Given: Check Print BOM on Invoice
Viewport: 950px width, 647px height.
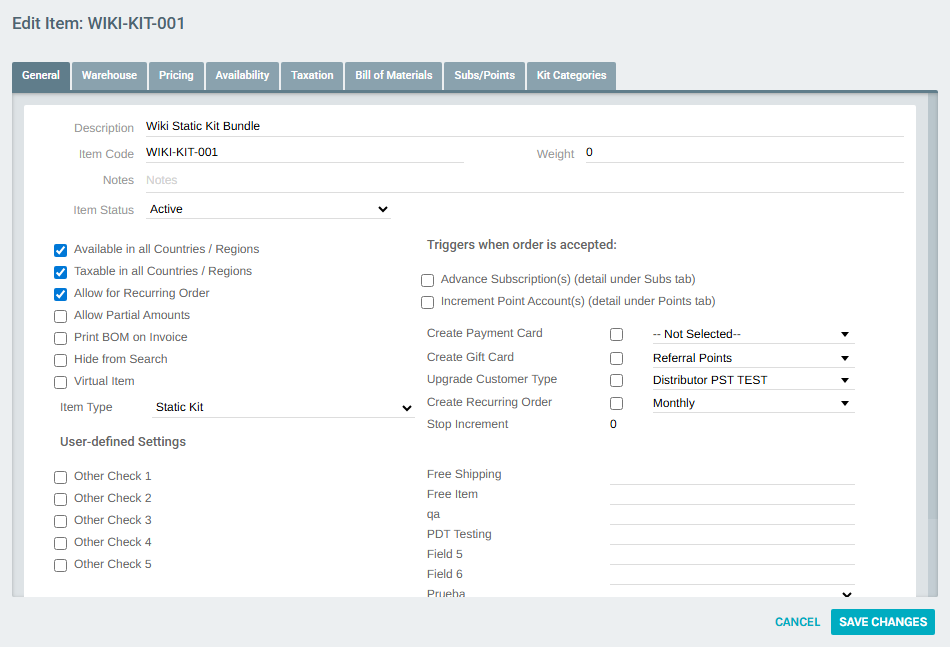Looking at the screenshot, I should [60, 337].
